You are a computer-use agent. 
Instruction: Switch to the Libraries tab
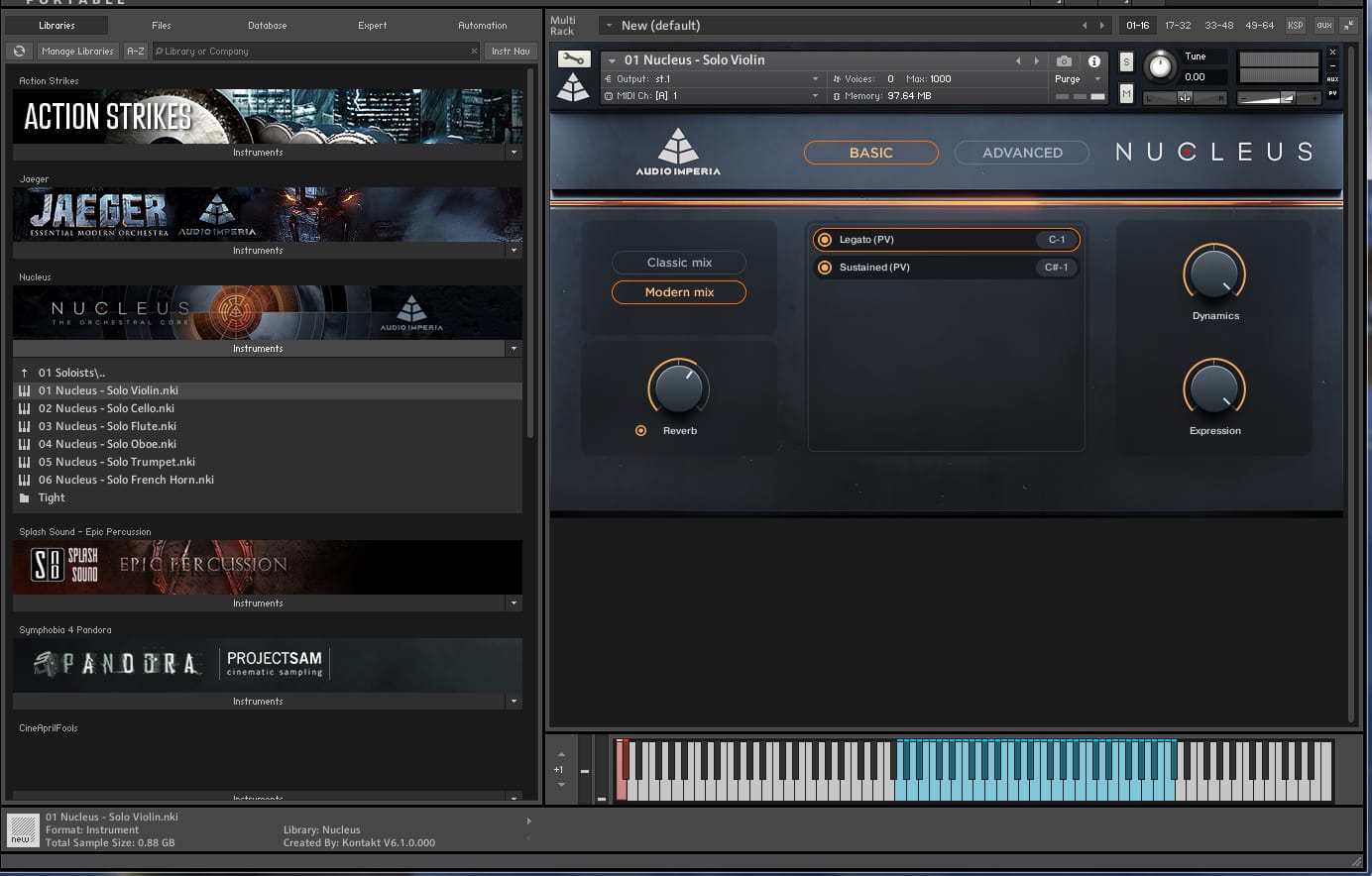[x=57, y=25]
